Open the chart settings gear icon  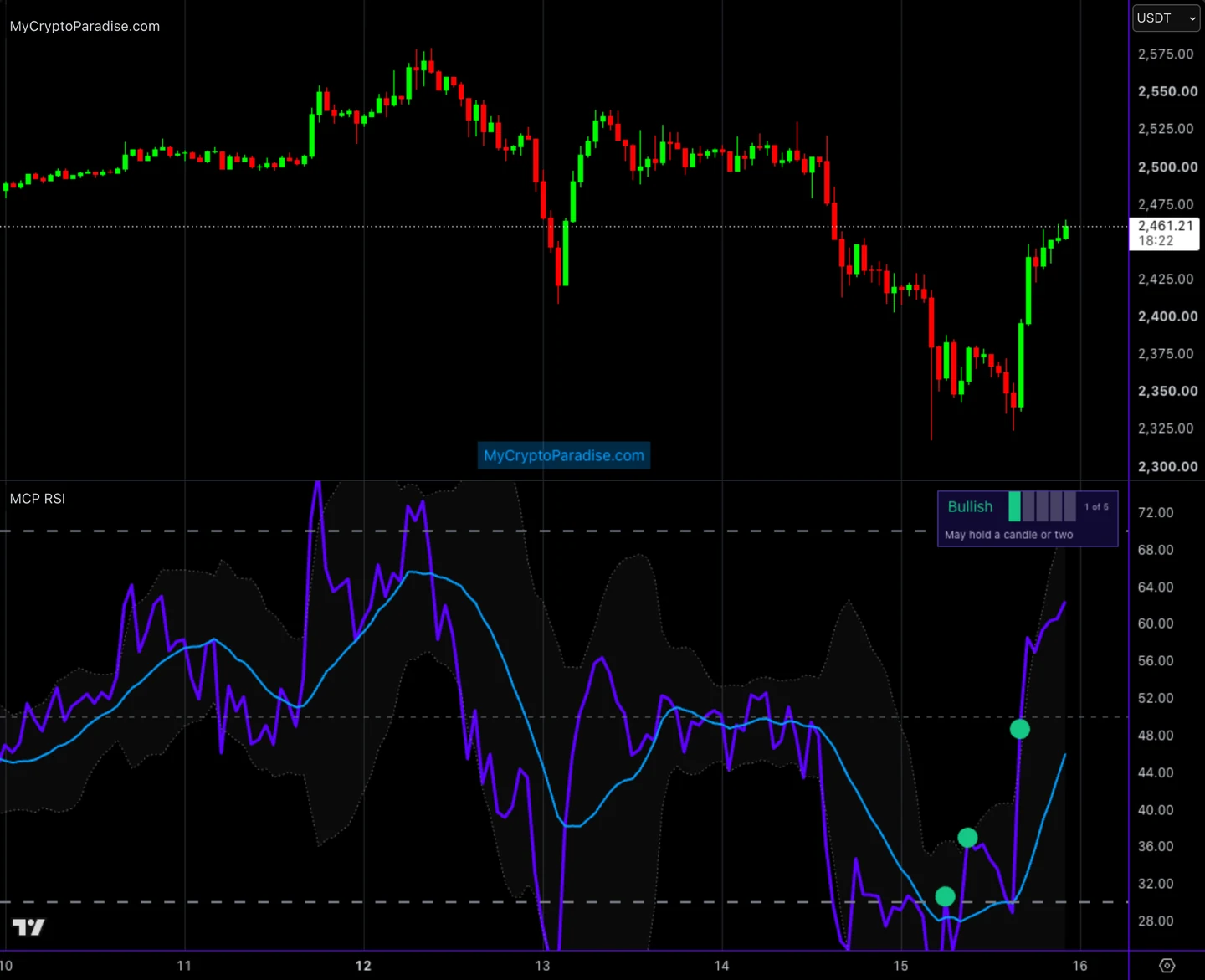1167,966
